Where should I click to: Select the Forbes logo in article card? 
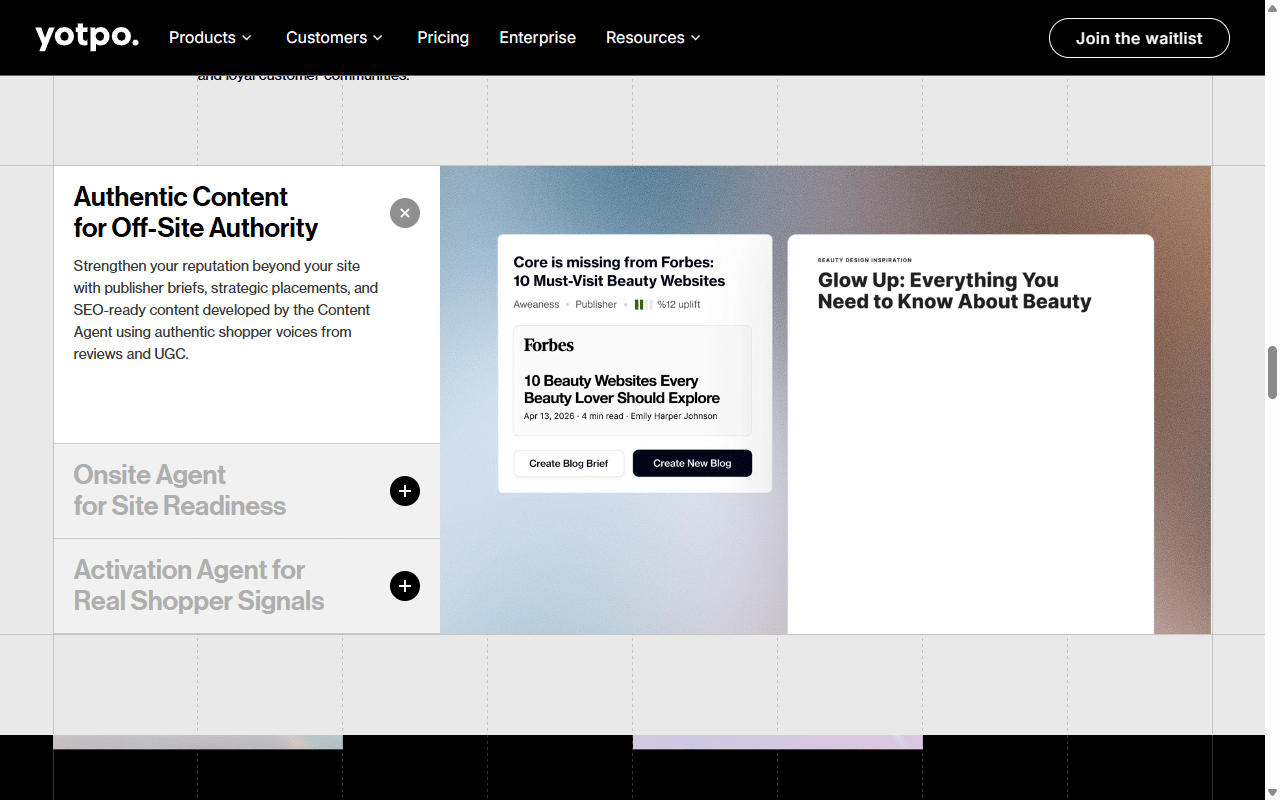click(549, 345)
